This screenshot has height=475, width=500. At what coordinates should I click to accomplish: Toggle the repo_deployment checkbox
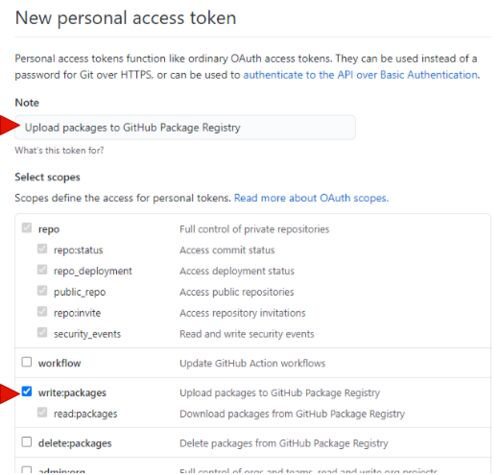42,270
